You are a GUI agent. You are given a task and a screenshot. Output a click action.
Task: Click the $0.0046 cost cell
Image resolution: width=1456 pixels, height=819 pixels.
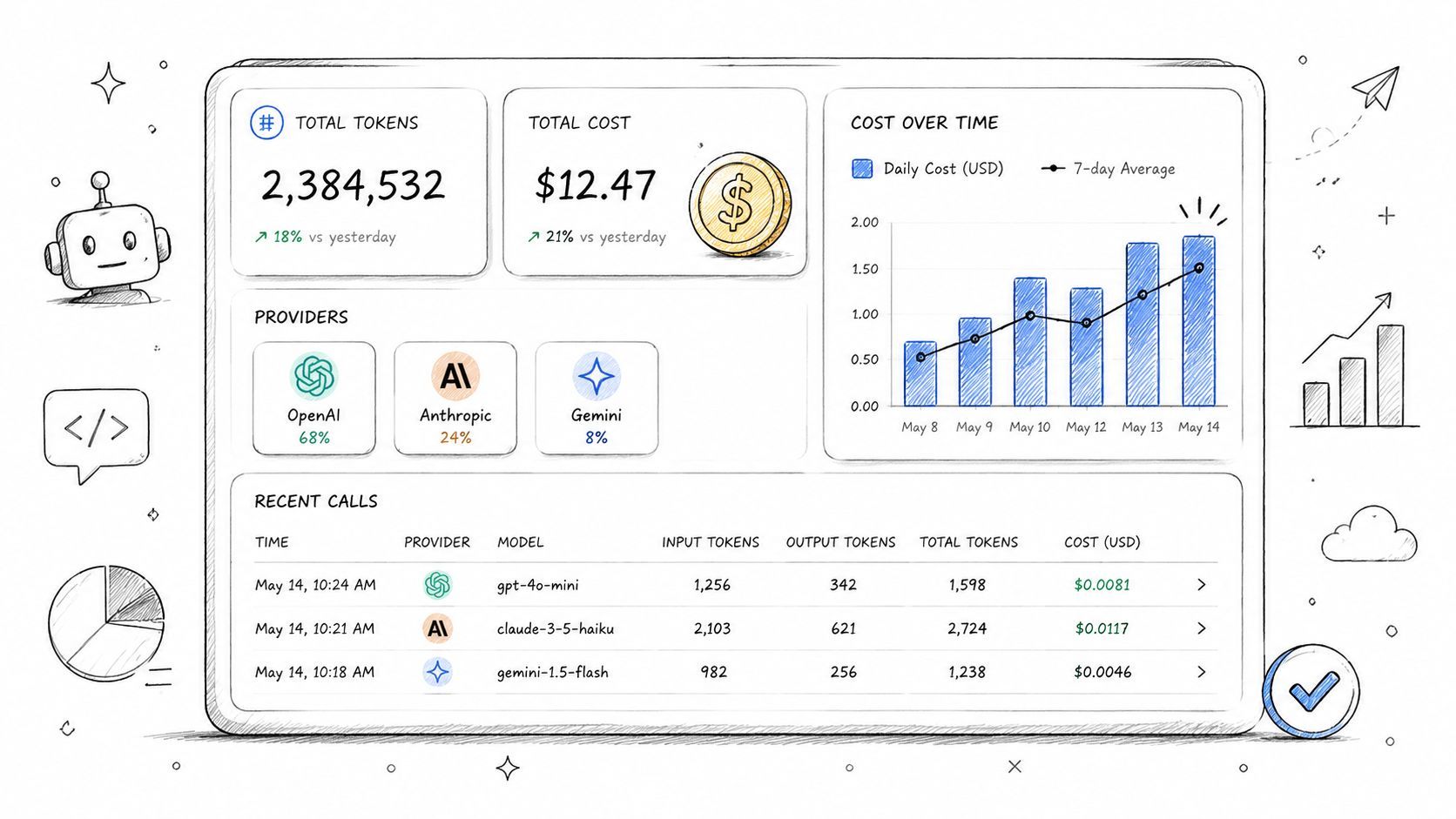click(1102, 672)
